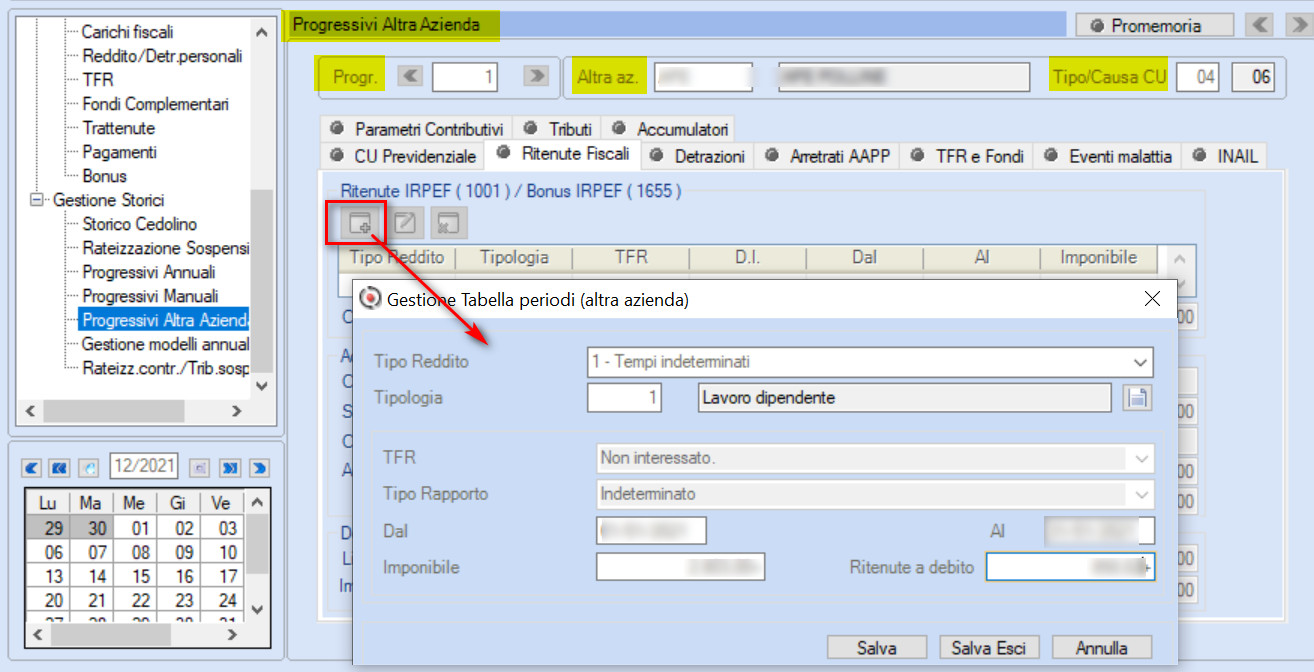Screen dimensions: 1314x672
Task: Open the Promemoria button
Action: [x=1154, y=26]
